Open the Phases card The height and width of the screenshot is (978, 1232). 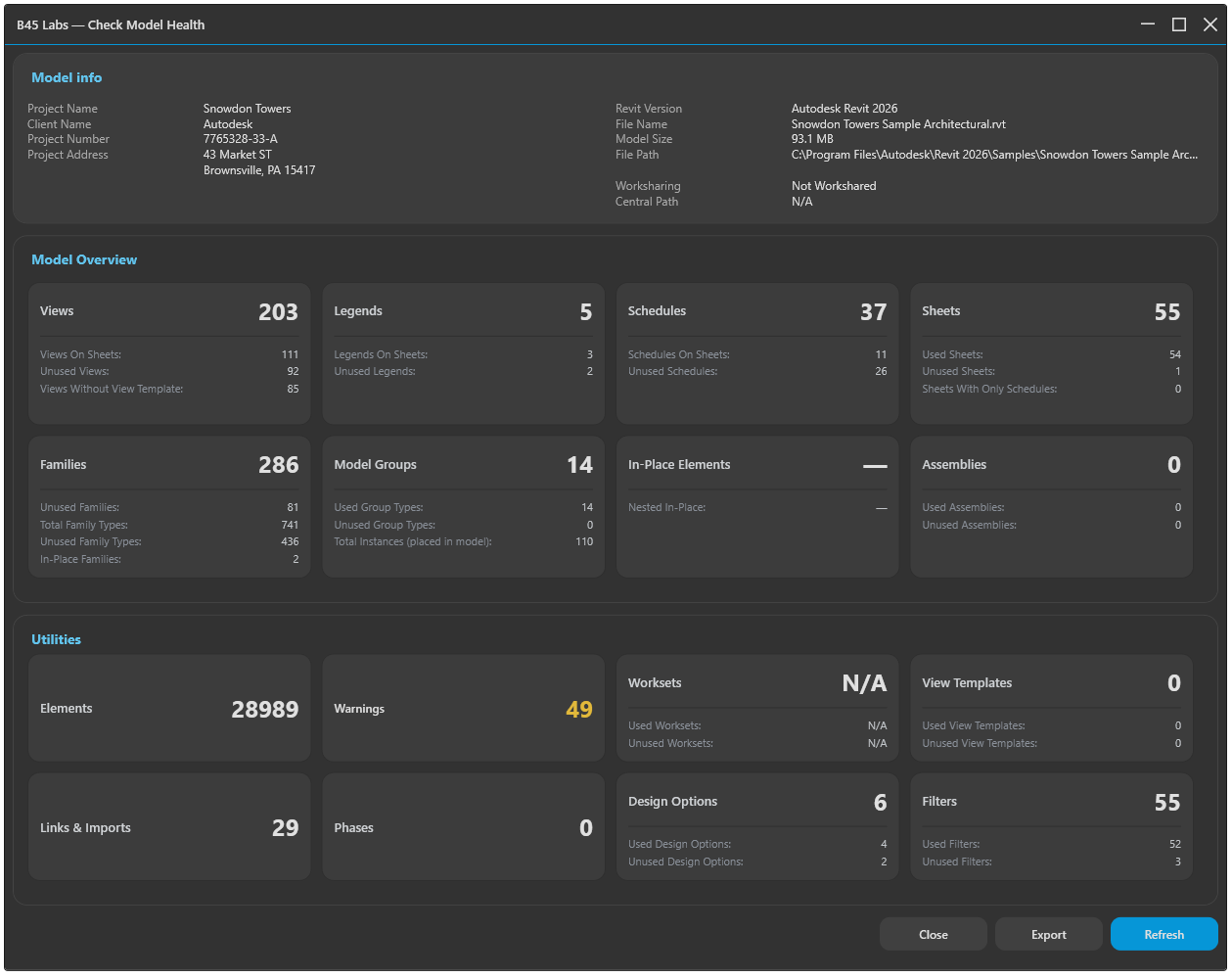[463, 826]
